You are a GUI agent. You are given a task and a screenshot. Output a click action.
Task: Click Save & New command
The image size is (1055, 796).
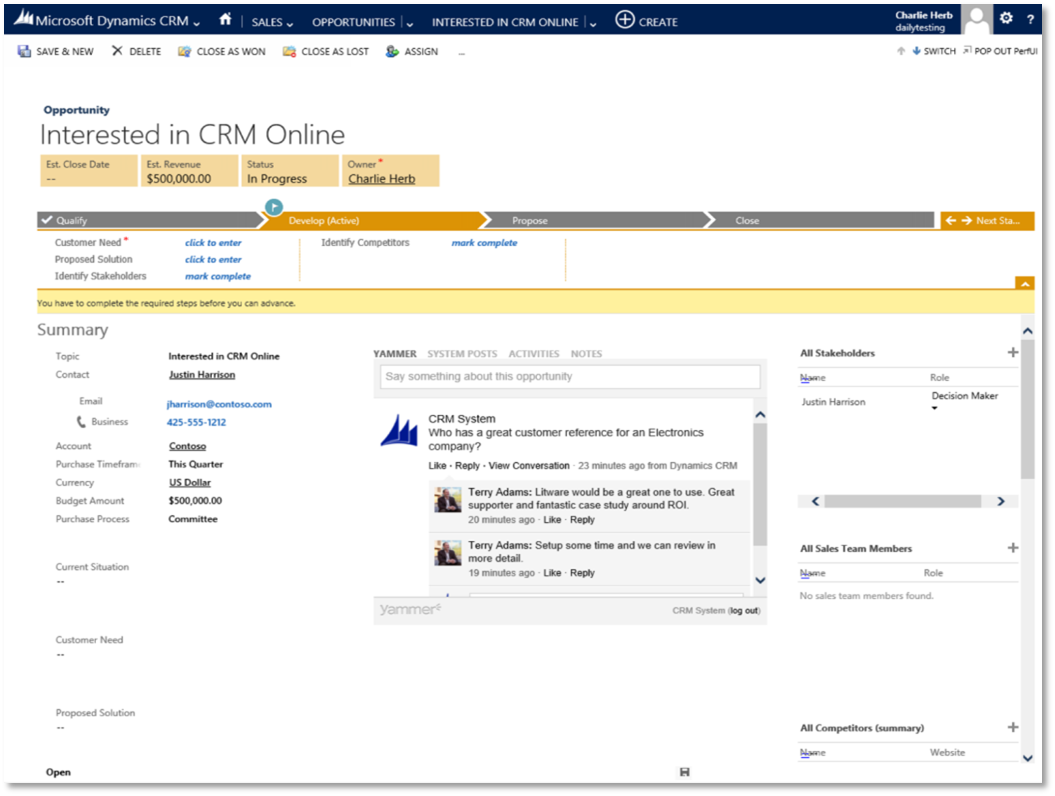pos(56,51)
